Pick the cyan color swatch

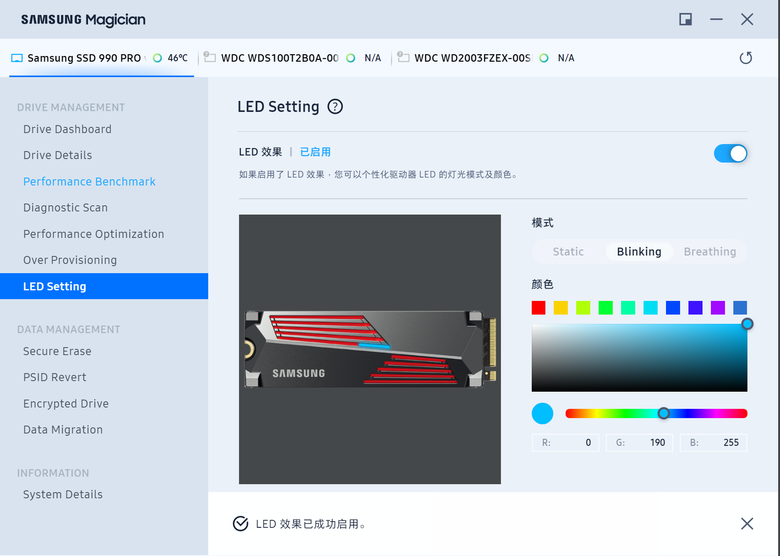click(x=650, y=307)
